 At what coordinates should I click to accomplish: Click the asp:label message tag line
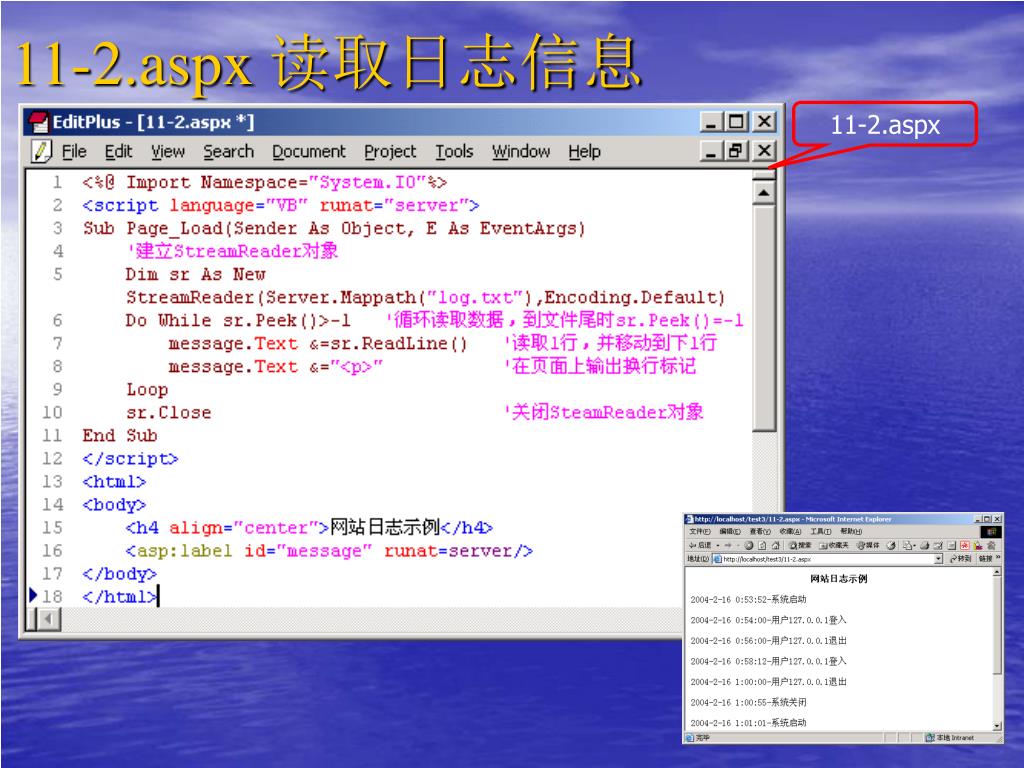tap(329, 551)
